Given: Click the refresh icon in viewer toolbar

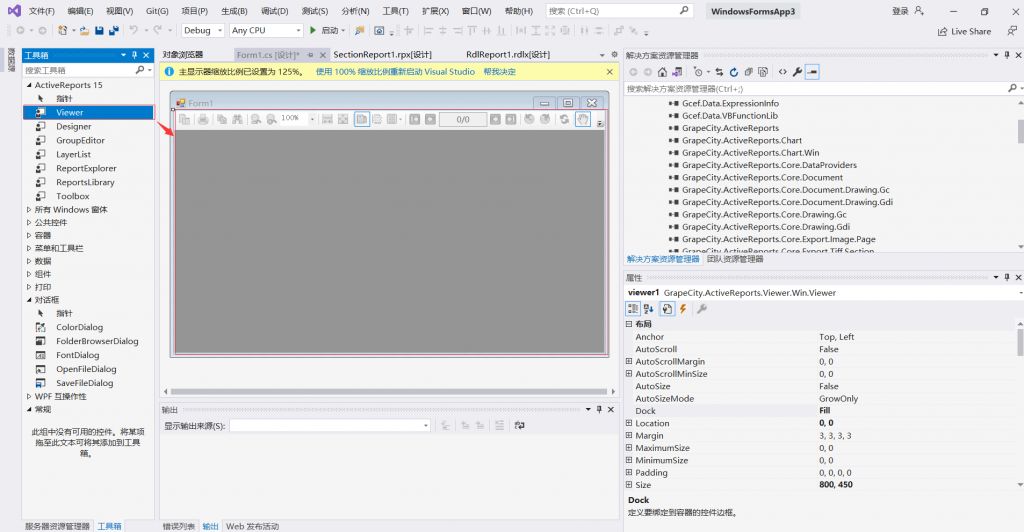Looking at the screenshot, I should point(564,119).
